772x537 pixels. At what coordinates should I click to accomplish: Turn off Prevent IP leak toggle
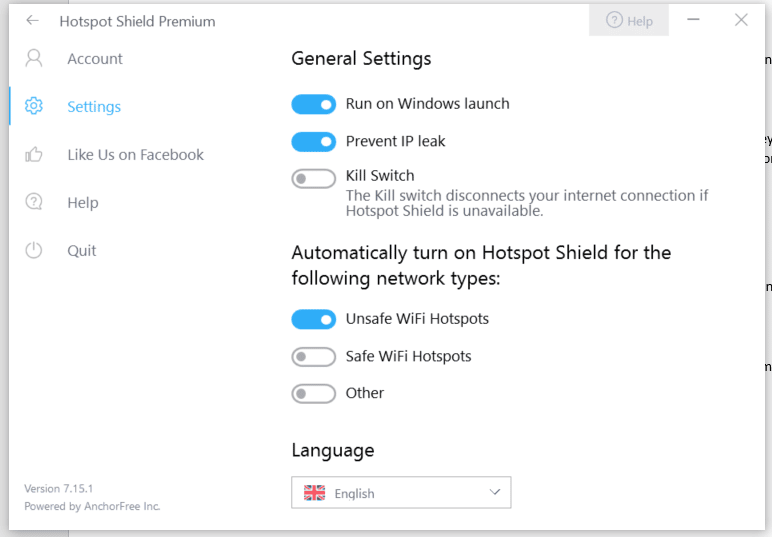coord(314,142)
